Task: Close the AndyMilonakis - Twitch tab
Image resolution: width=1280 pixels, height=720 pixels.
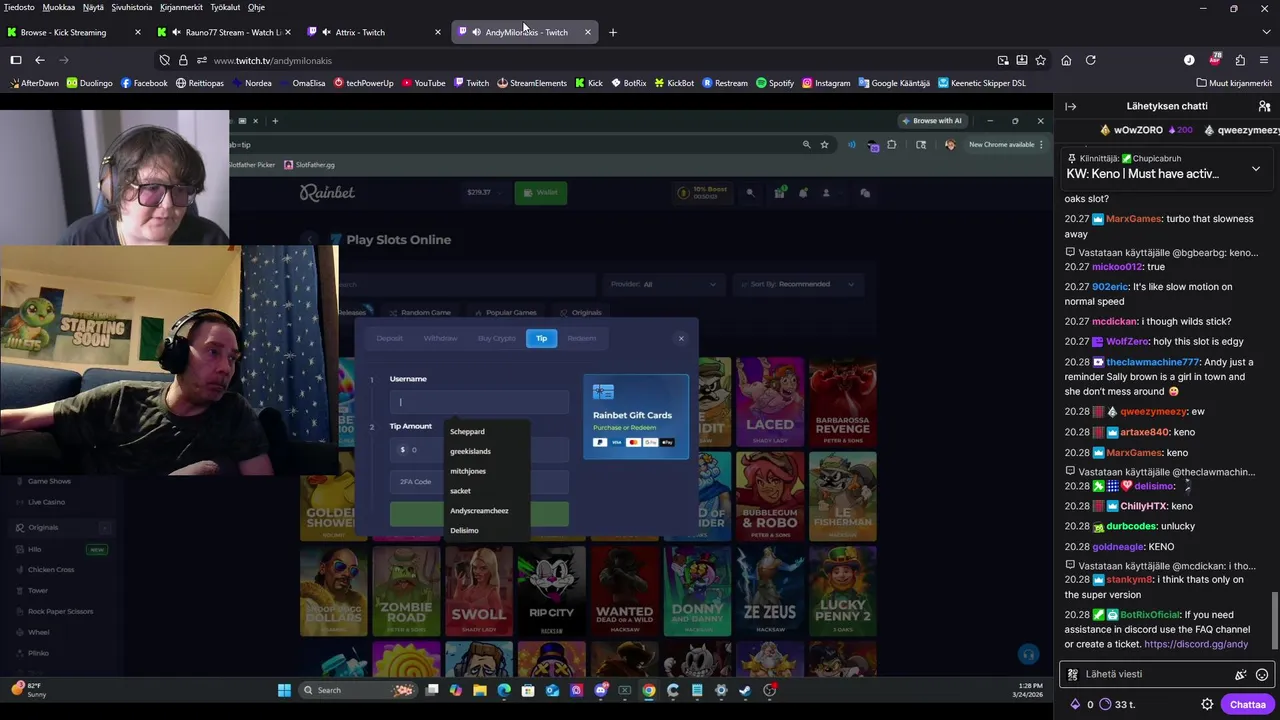Action: tap(587, 32)
